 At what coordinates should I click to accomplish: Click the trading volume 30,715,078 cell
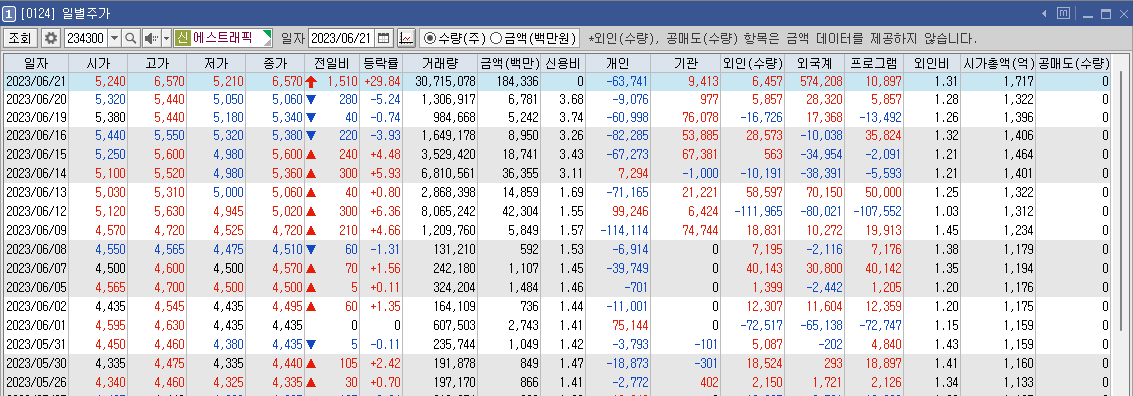[x=441, y=81]
